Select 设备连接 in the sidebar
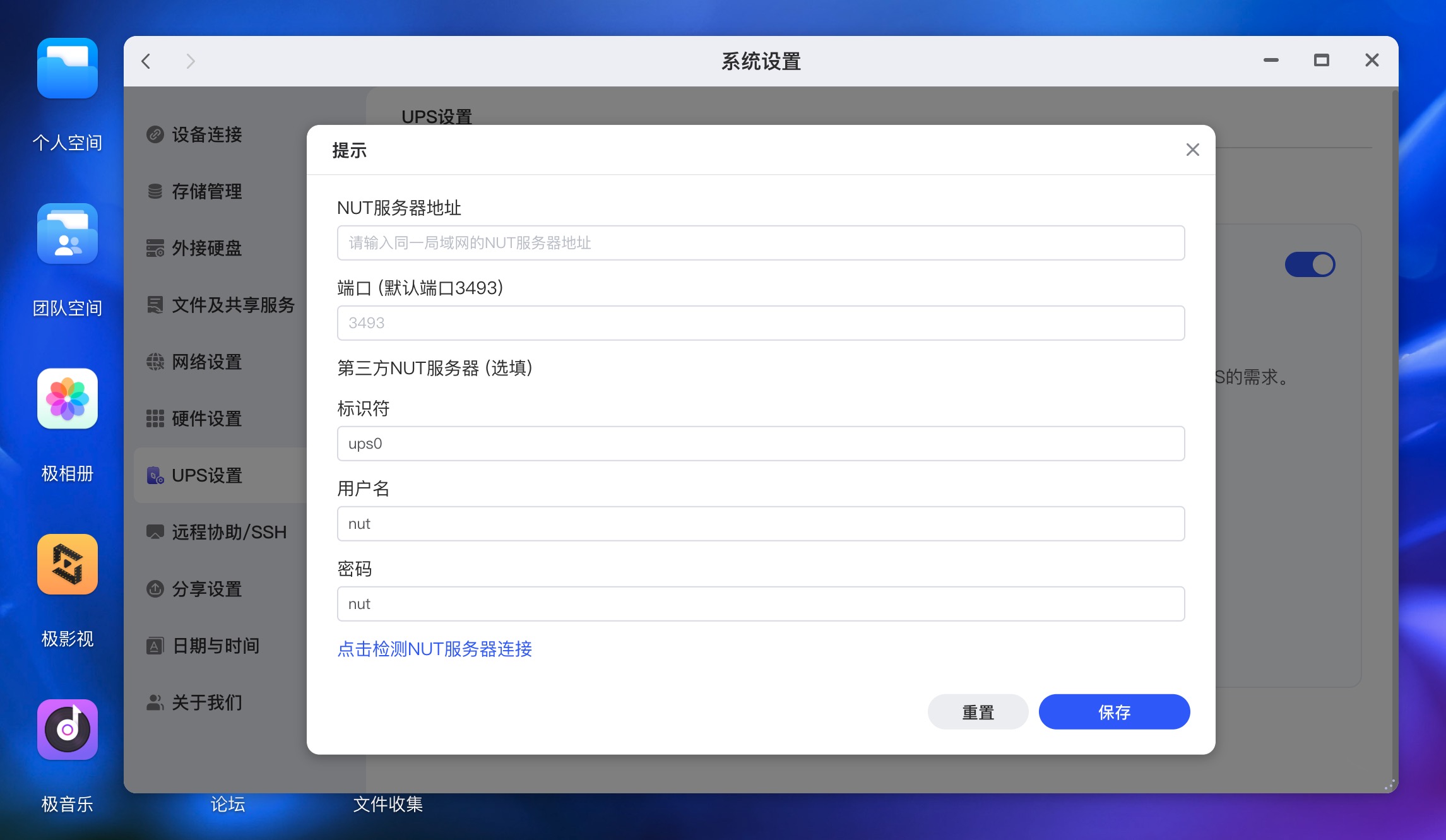The image size is (1446, 840). click(206, 134)
